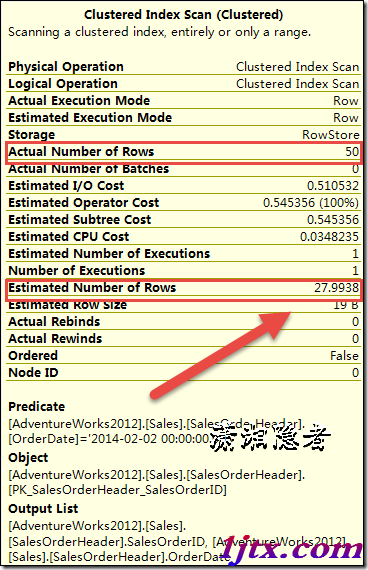368x570 pixels.
Task: Select the I/O cost value 0.510532
Action: coord(333,186)
